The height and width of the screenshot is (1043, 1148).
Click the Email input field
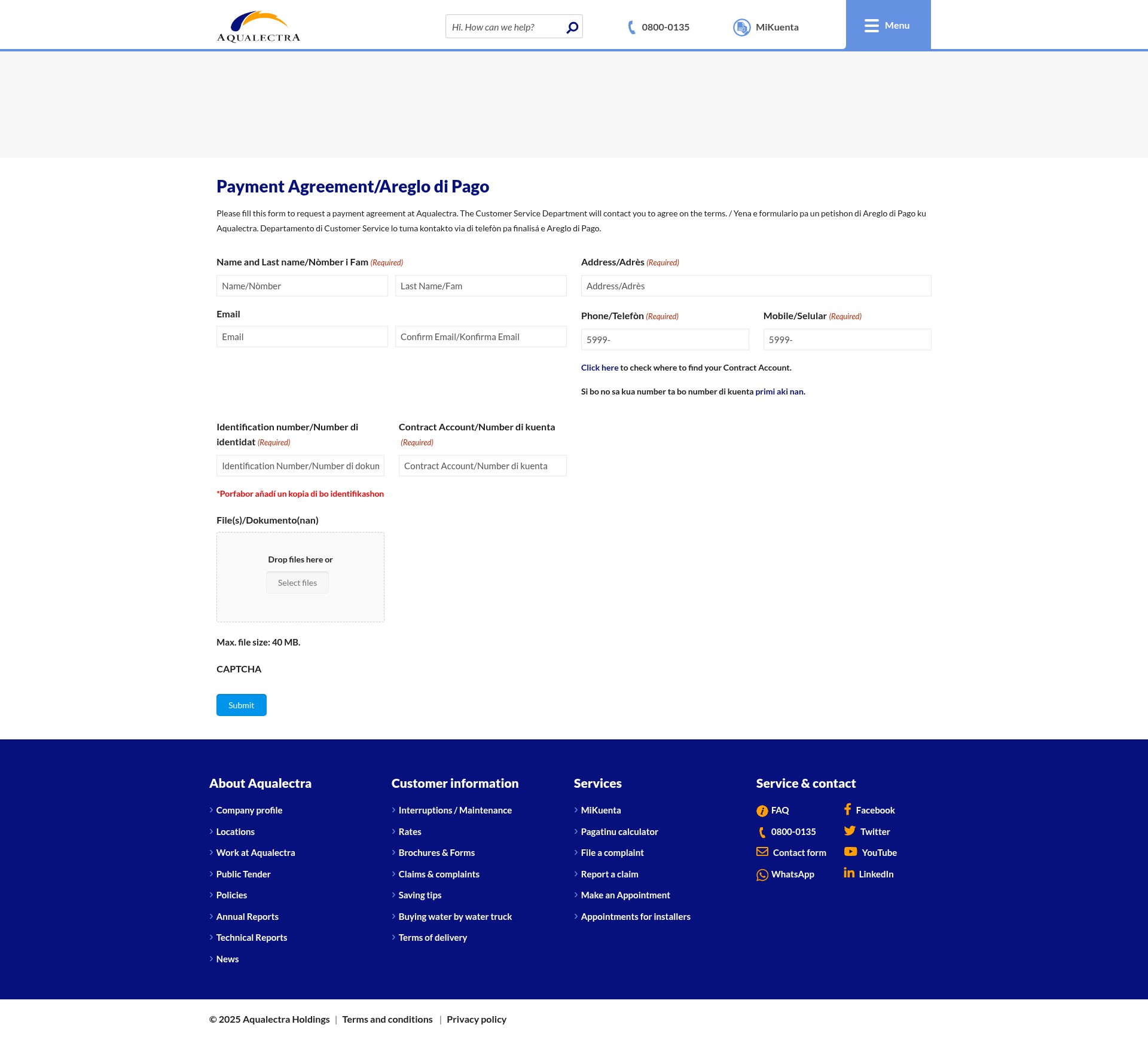point(302,337)
